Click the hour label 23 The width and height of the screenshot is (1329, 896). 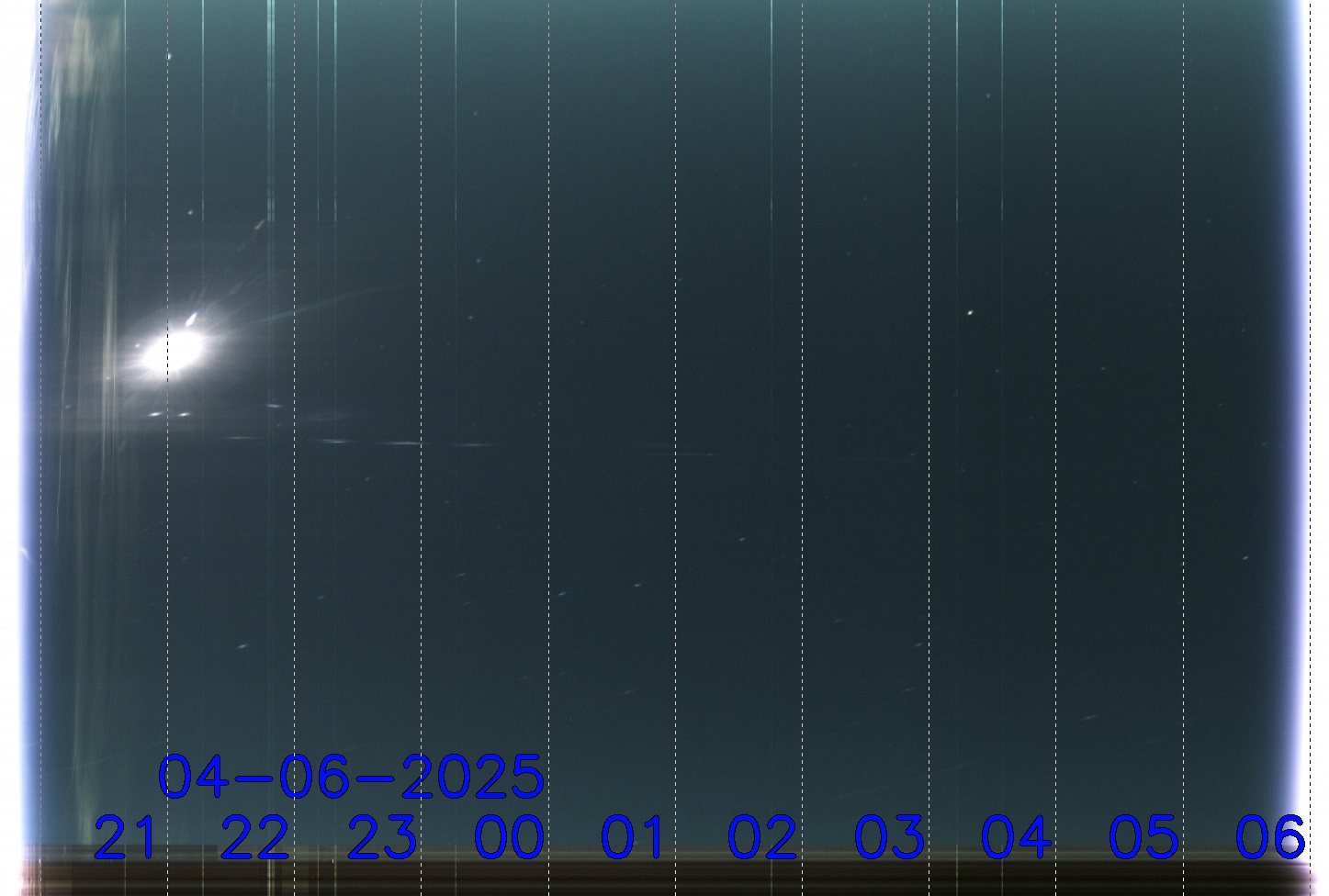382,837
